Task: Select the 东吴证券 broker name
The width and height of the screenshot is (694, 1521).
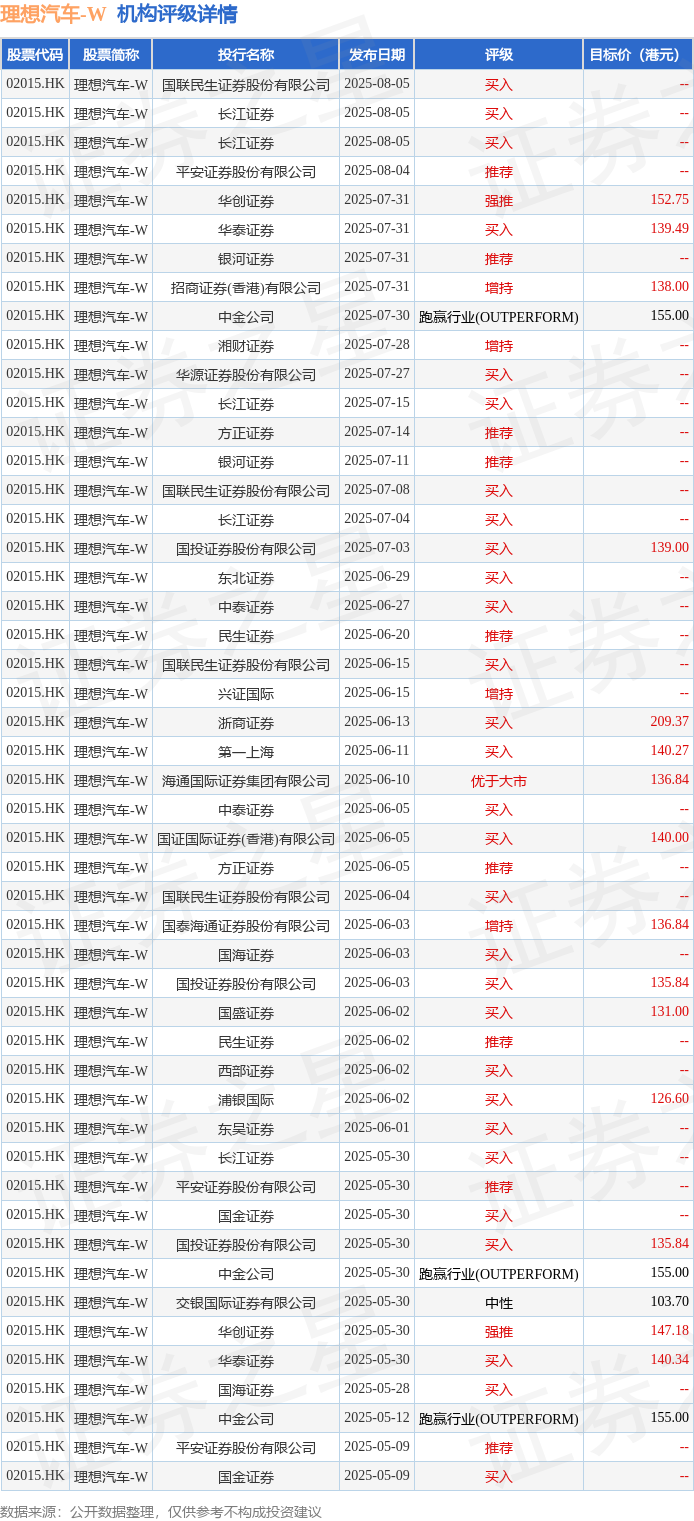Action: (x=246, y=1129)
